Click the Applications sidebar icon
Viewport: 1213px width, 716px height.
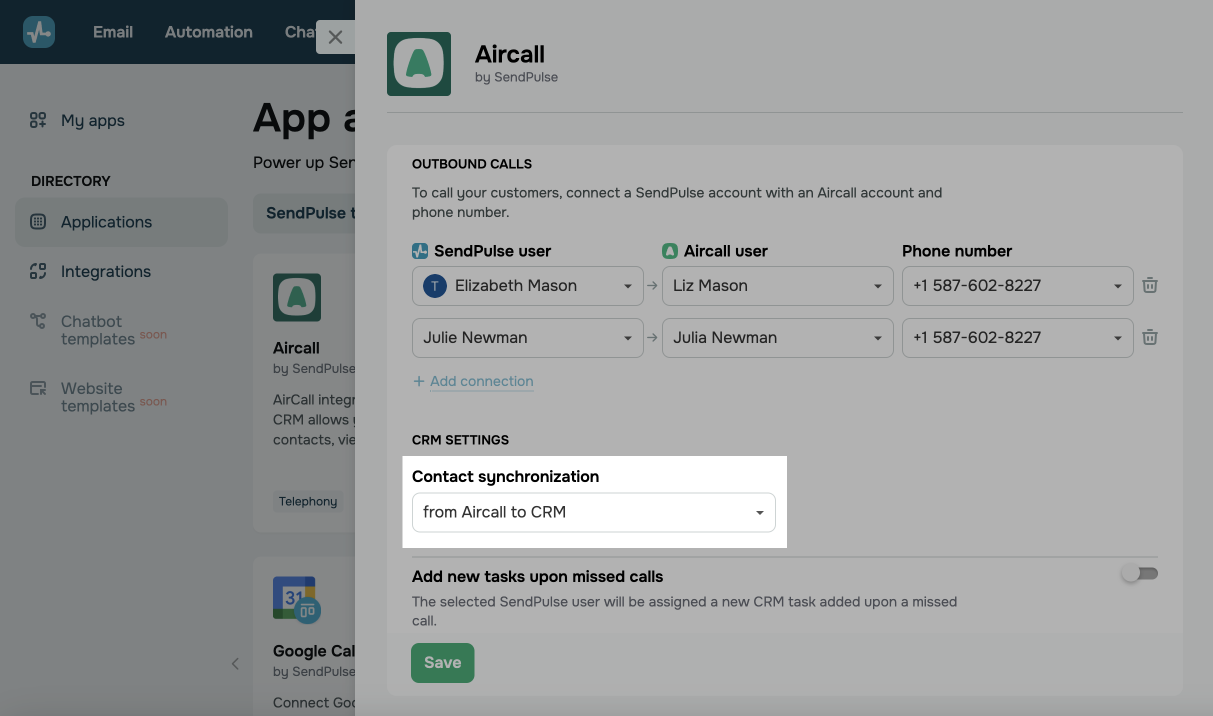pyautogui.click(x=38, y=222)
